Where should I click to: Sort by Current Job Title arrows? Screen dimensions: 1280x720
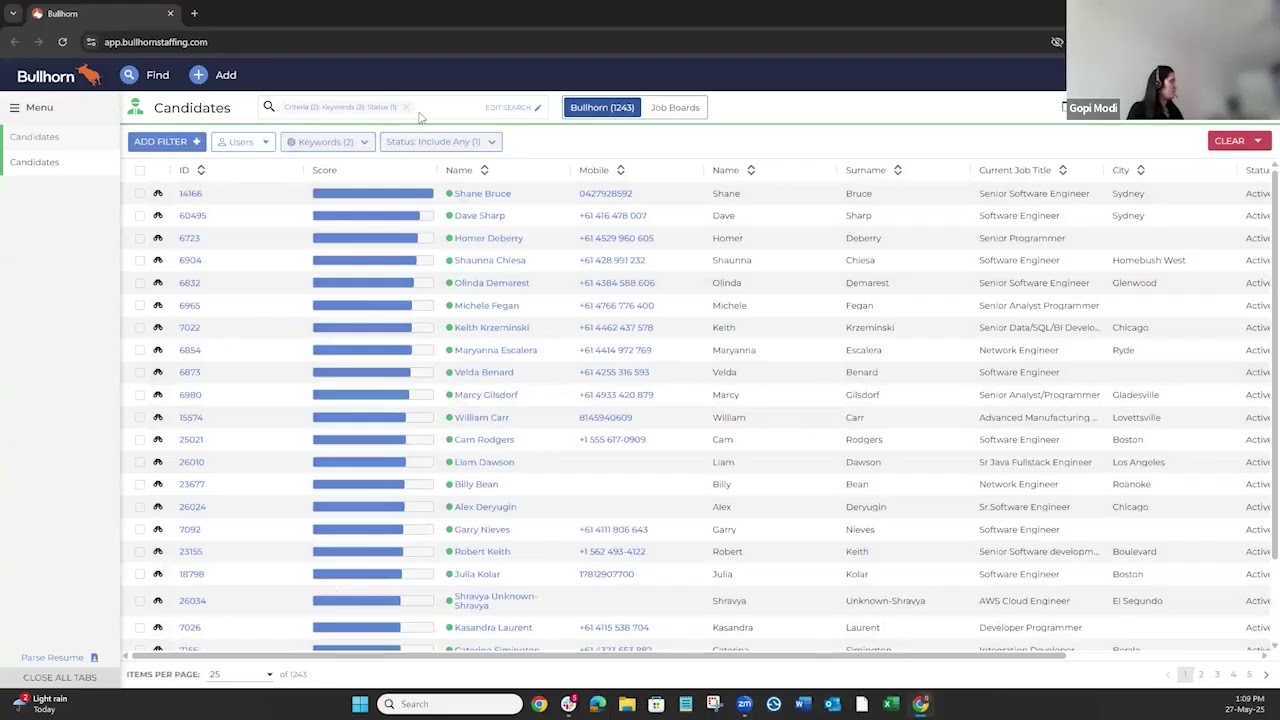1062,170
